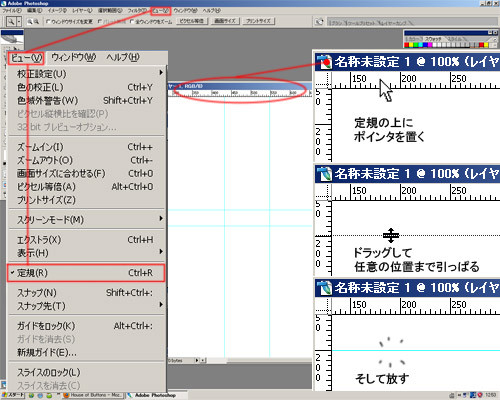Viewport: 500px width, 400px height.
Task: Click the palette well file browser icon
Action: coord(319,22)
